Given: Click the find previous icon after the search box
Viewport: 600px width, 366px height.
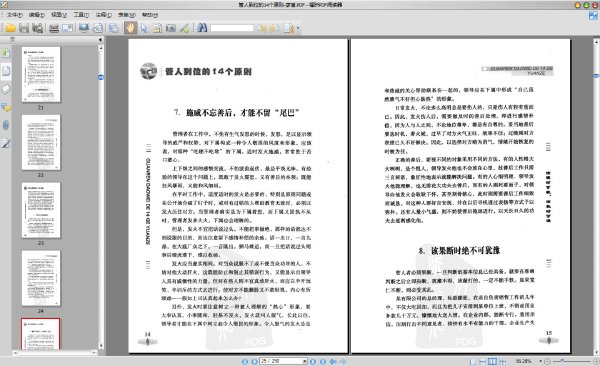Looking at the screenshot, I should coord(262,28).
